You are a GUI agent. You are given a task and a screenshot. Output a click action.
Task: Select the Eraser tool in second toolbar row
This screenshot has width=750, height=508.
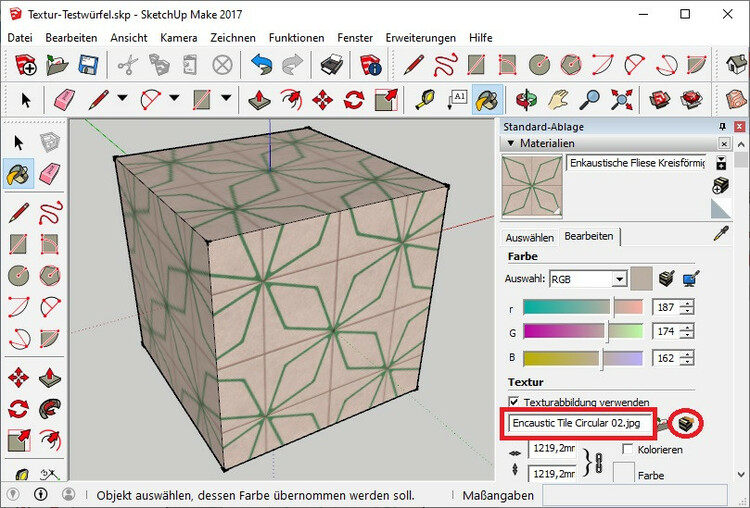click(64, 100)
